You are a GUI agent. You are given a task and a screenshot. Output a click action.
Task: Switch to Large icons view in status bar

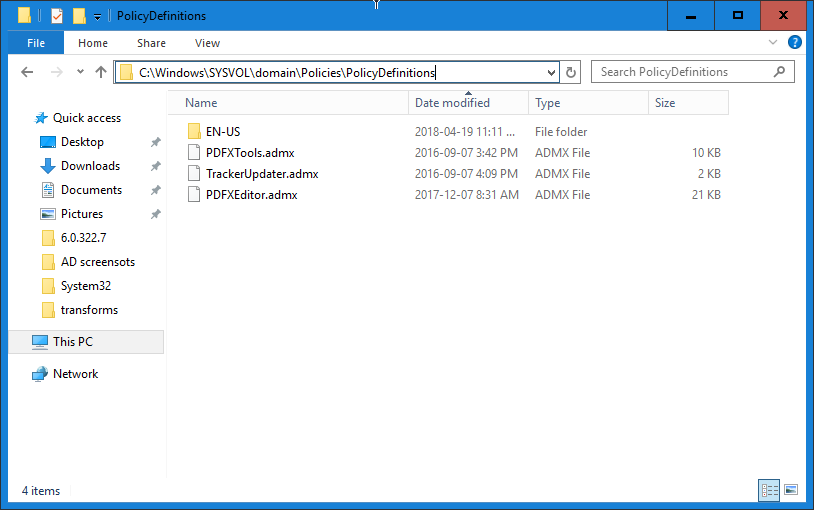click(791, 490)
